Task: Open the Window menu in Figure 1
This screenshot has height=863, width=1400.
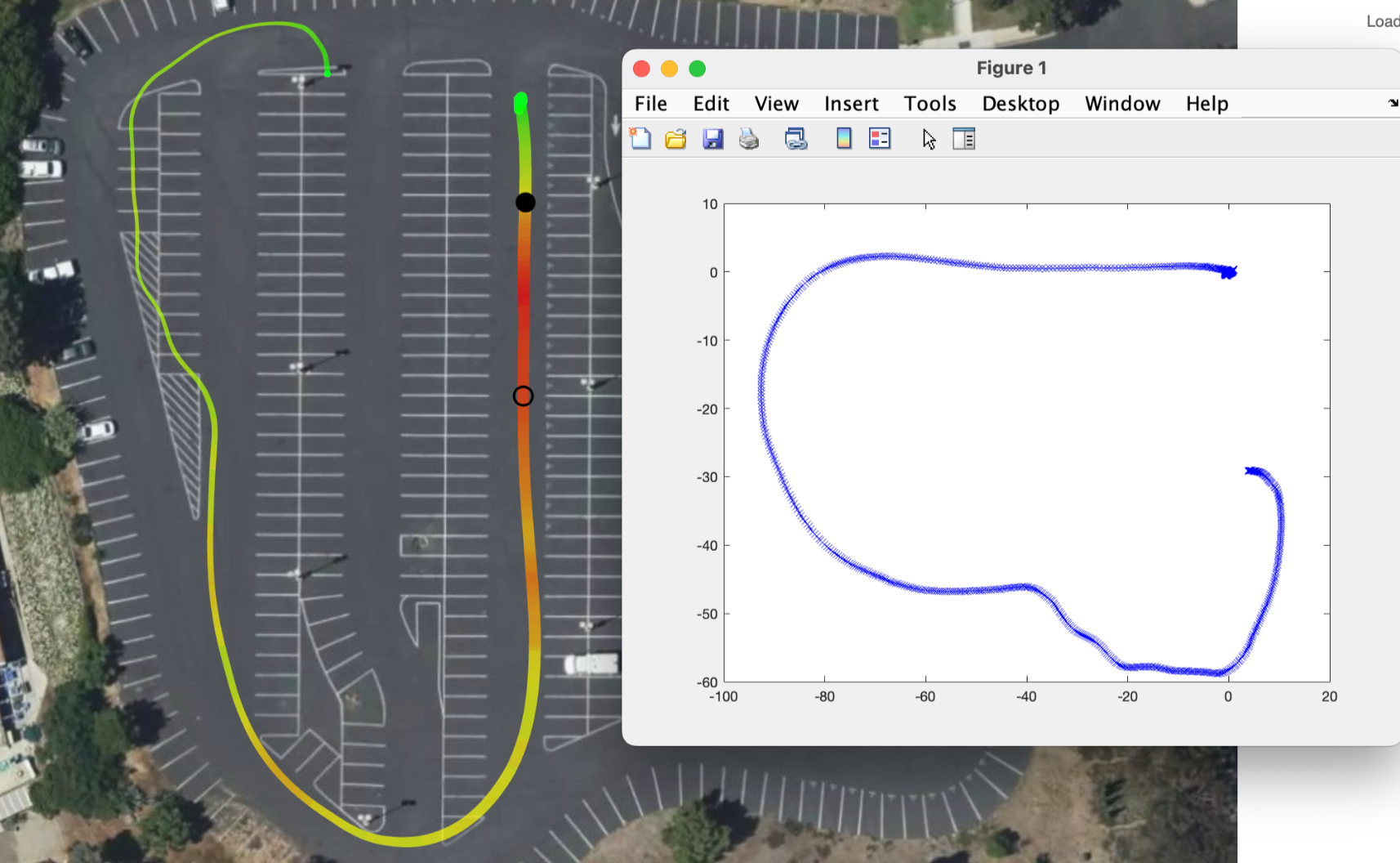Action: (1122, 104)
